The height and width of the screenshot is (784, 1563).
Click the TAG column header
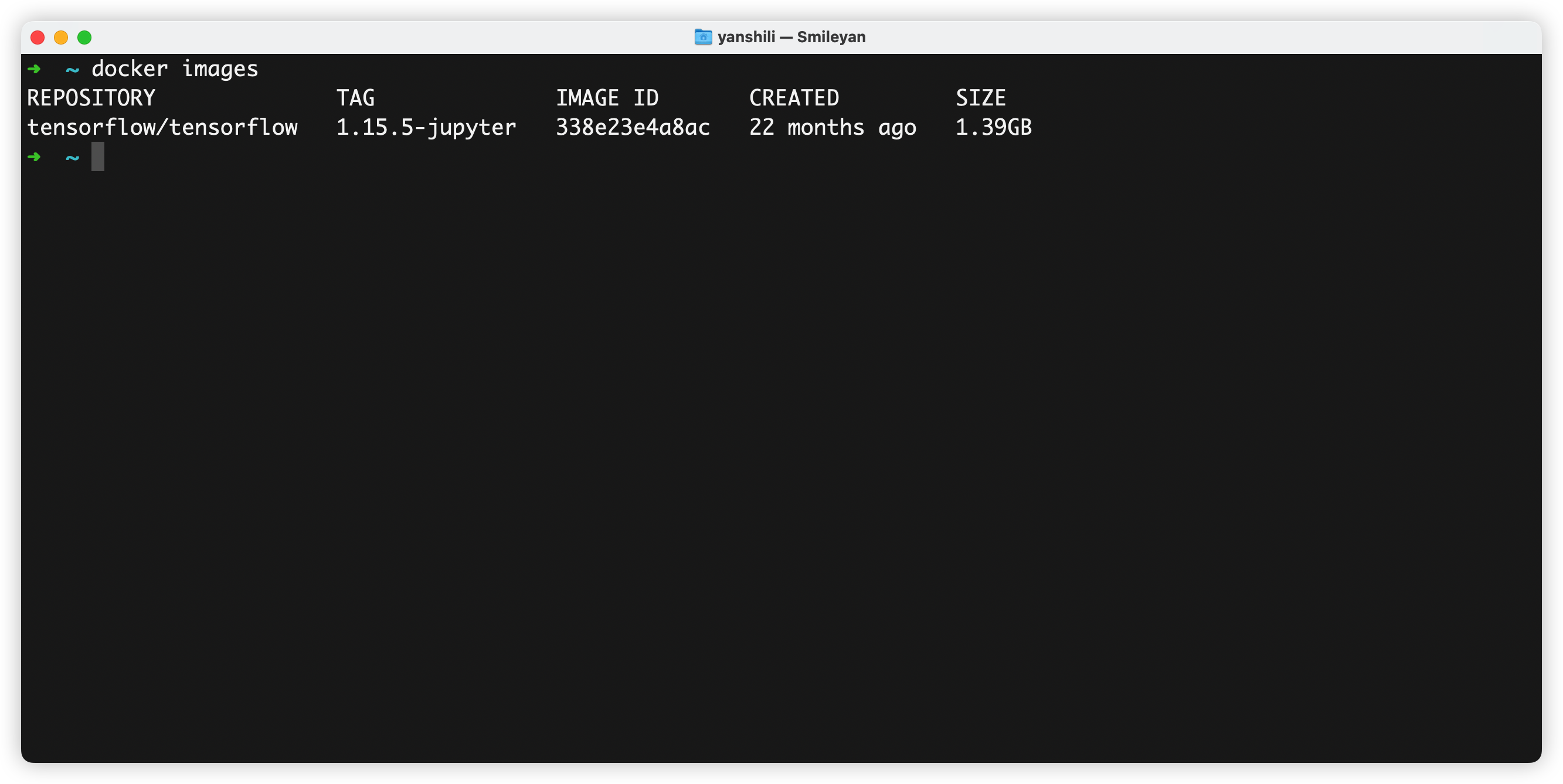355,98
